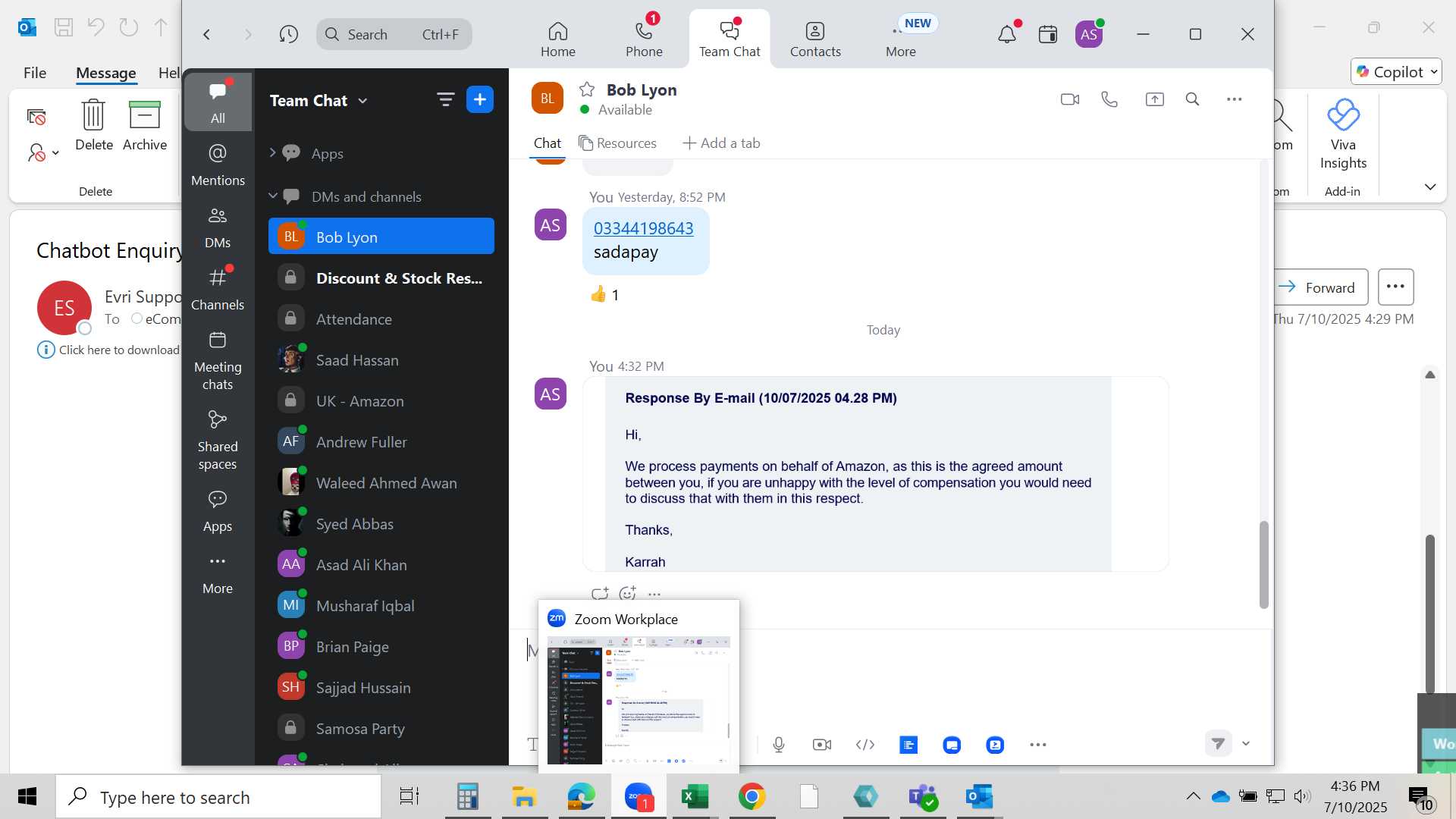Open Viva Insights add-in
The image size is (1456, 819).
point(1342,135)
